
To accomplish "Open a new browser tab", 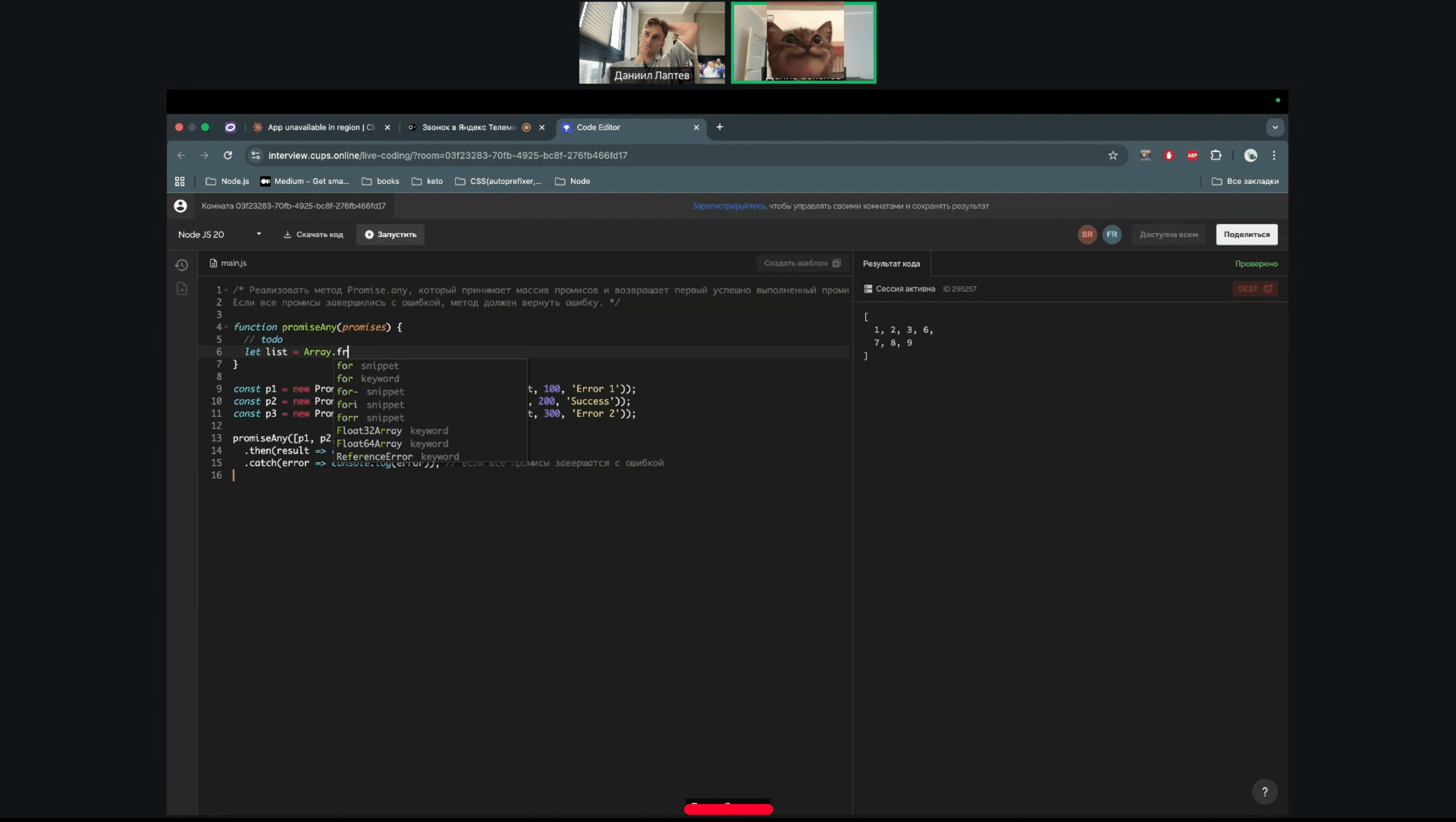I will coord(719,127).
